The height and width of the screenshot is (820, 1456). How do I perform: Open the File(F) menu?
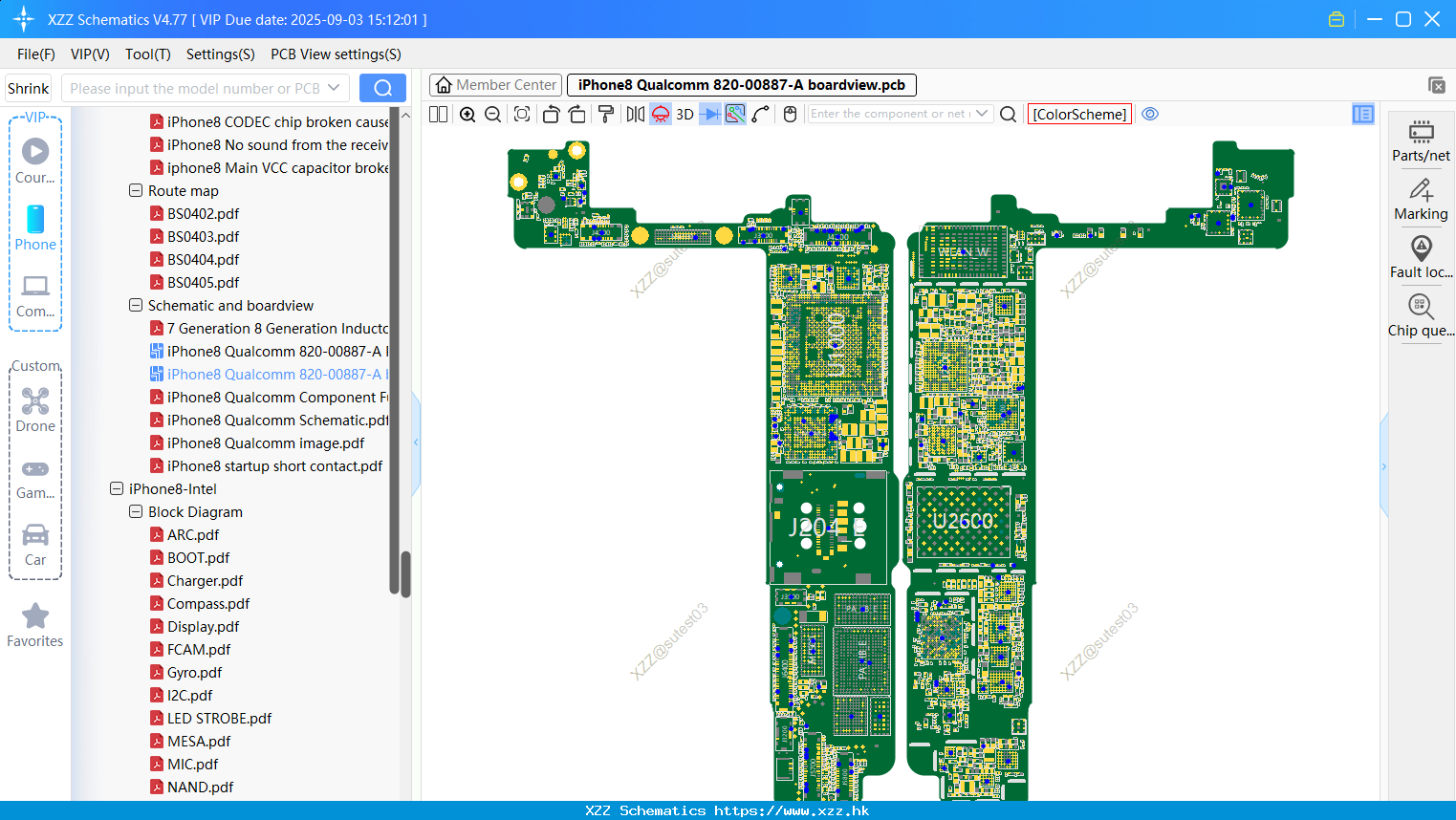36,54
